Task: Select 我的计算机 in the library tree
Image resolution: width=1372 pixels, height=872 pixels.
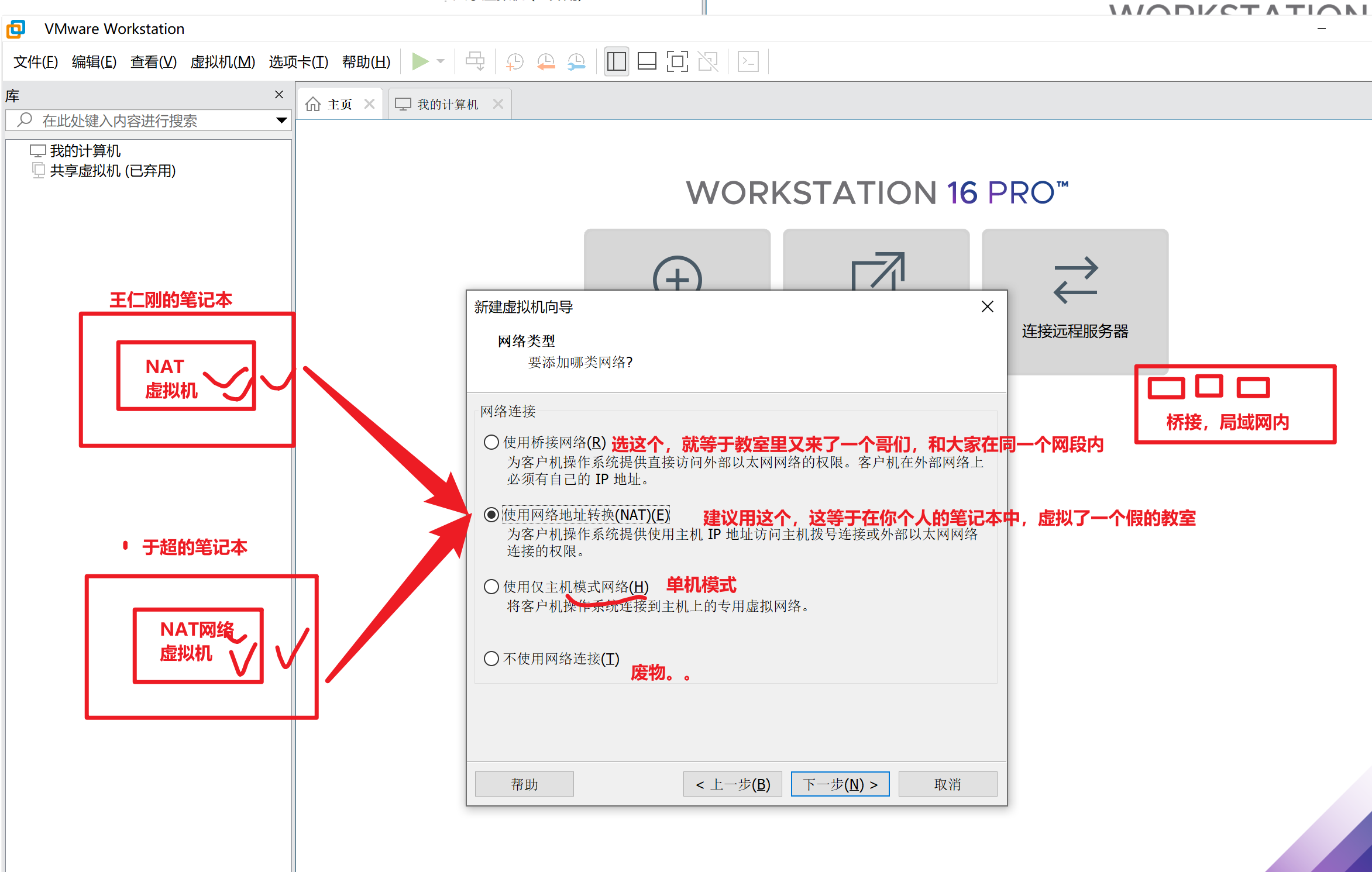Action: pyautogui.click(x=75, y=151)
